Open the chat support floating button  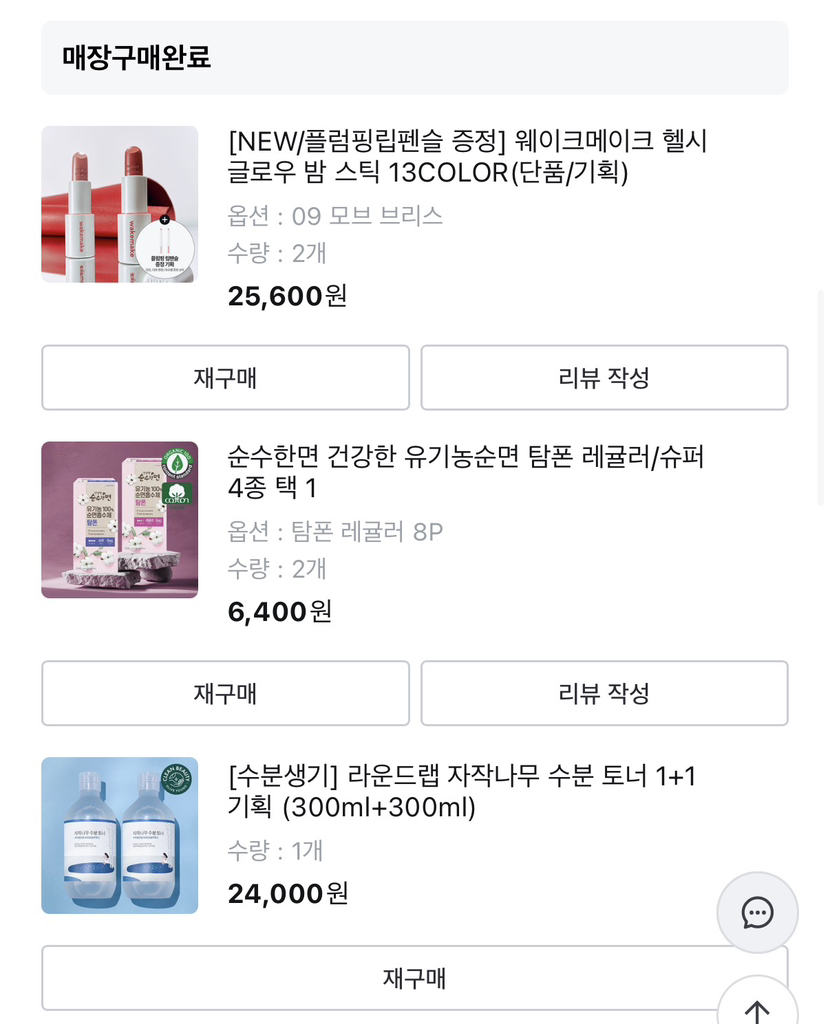(757, 912)
